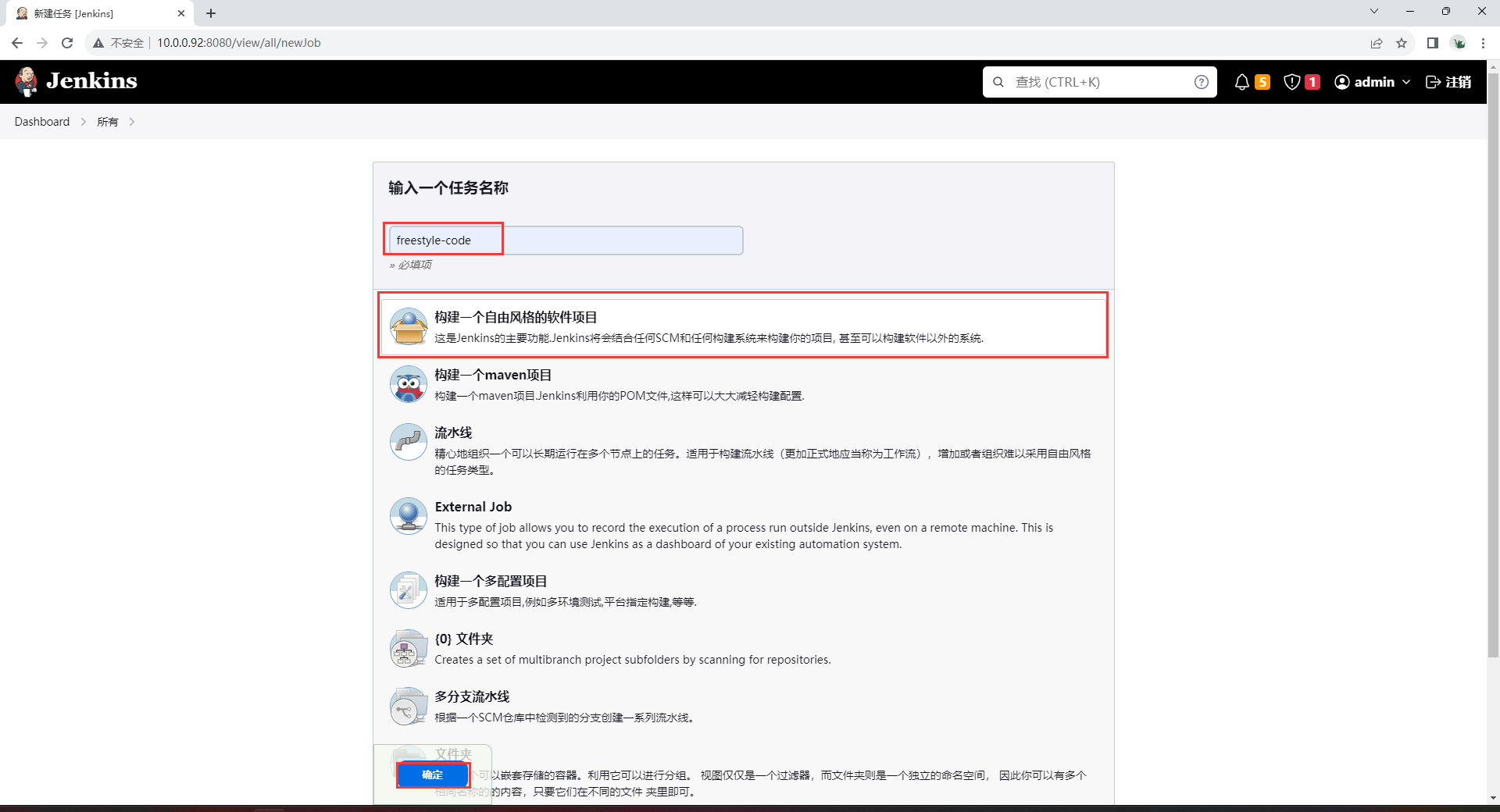This screenshot has width=1500, height=812.
Task: Click the page vertical scrollbar
Action: pyautogui.click(x=1493, y=366)
